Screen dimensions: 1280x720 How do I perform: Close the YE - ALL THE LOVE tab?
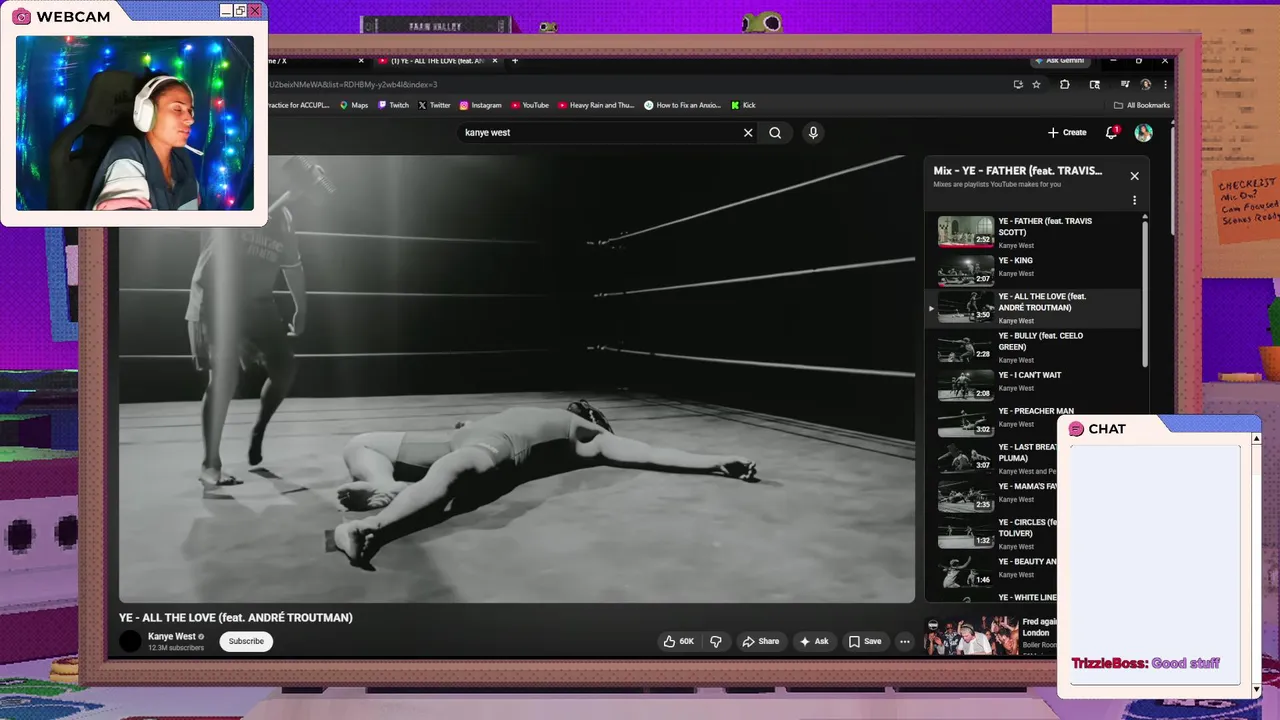click(x=494, y=61)
